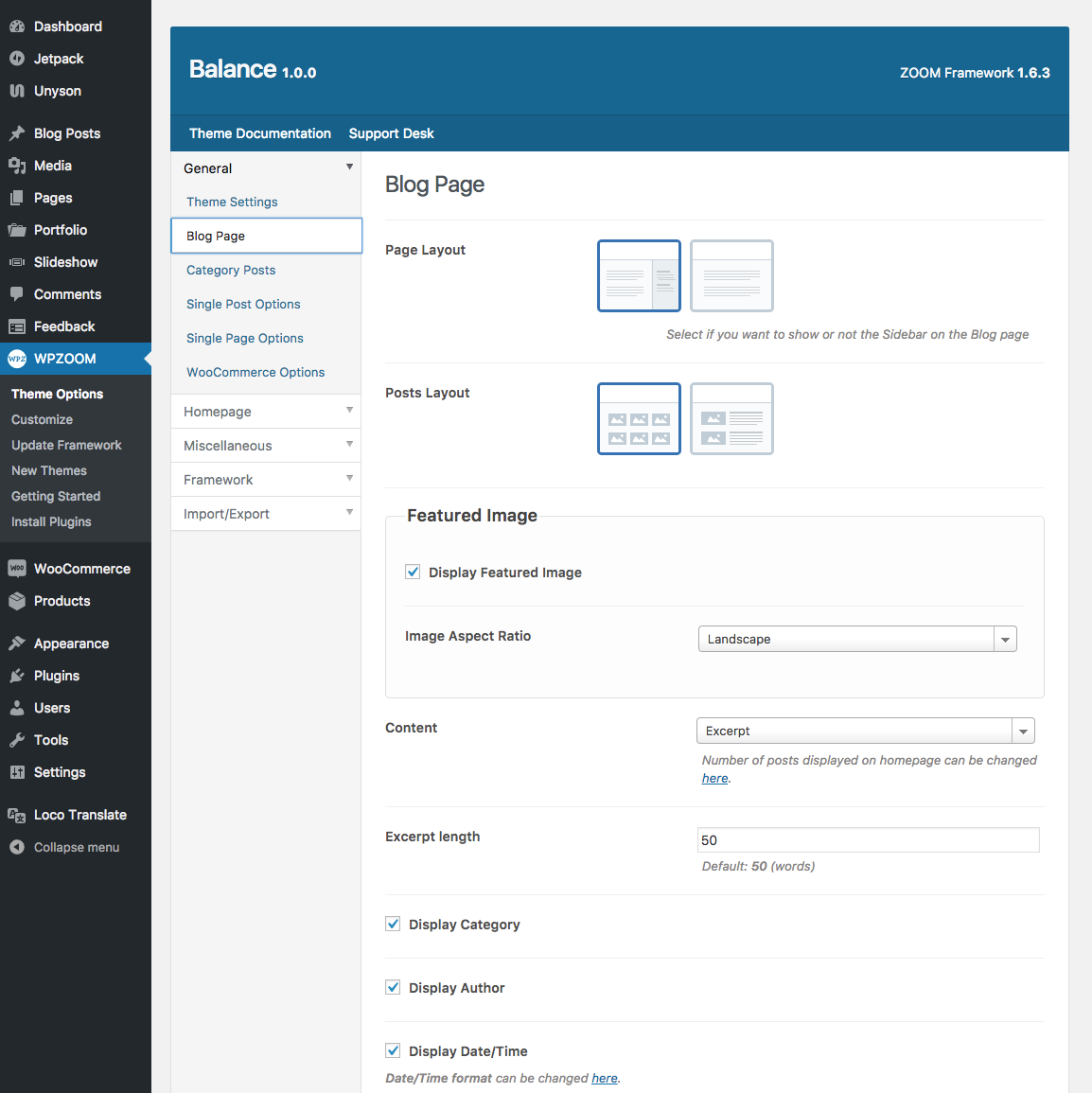Select list posts layout

731,419
